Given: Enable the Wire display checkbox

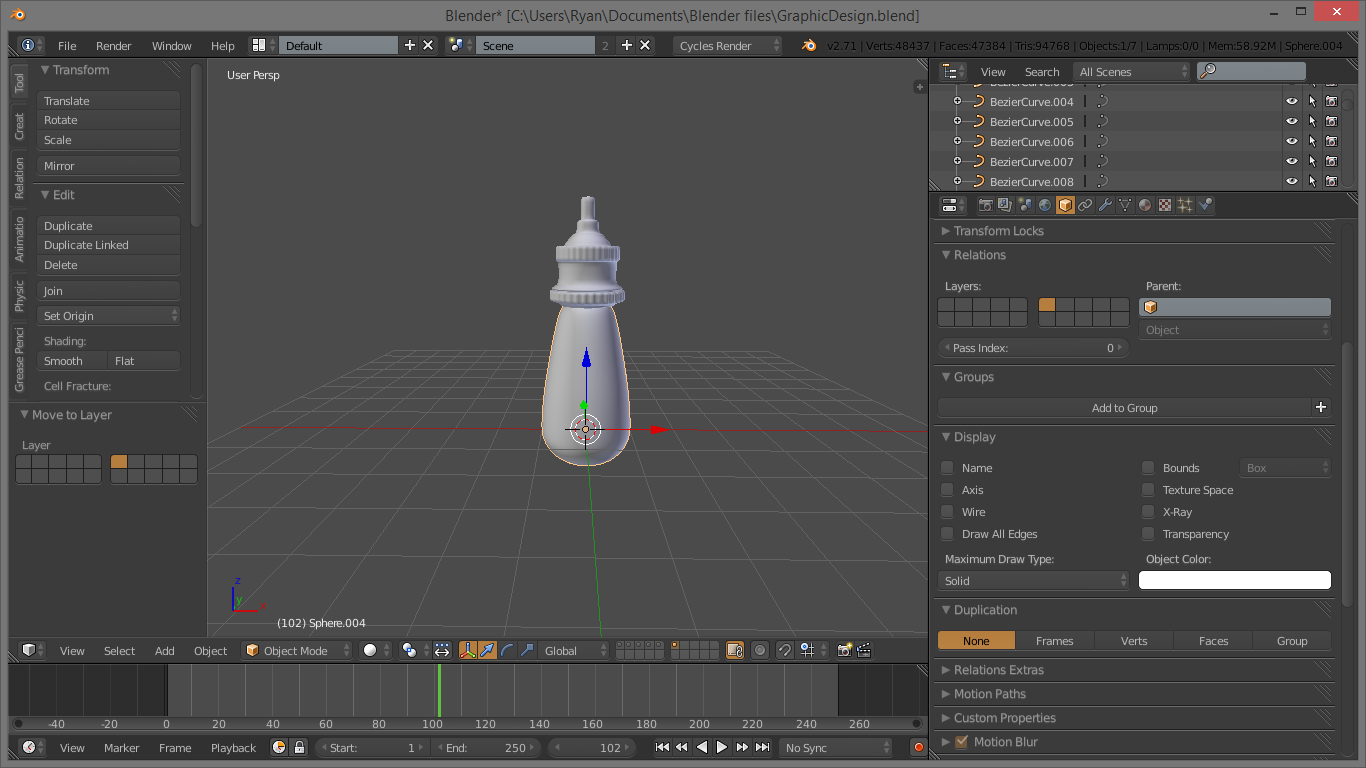Looking at the screenshot, I should [947, 511].
